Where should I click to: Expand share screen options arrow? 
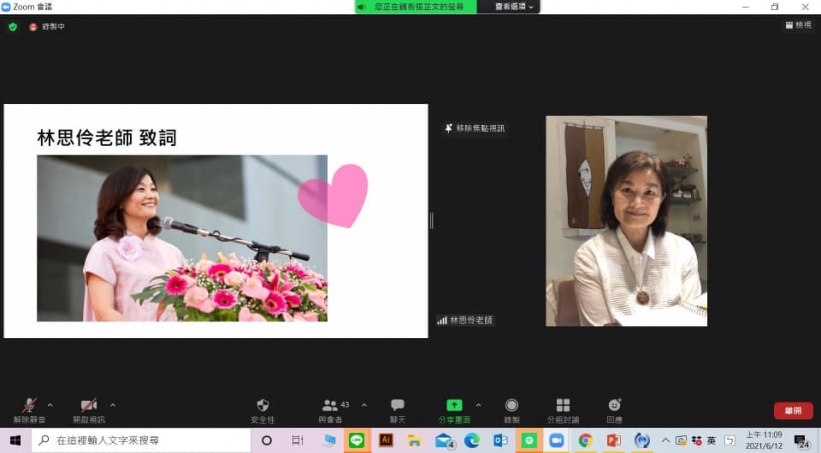coord(478,405)
